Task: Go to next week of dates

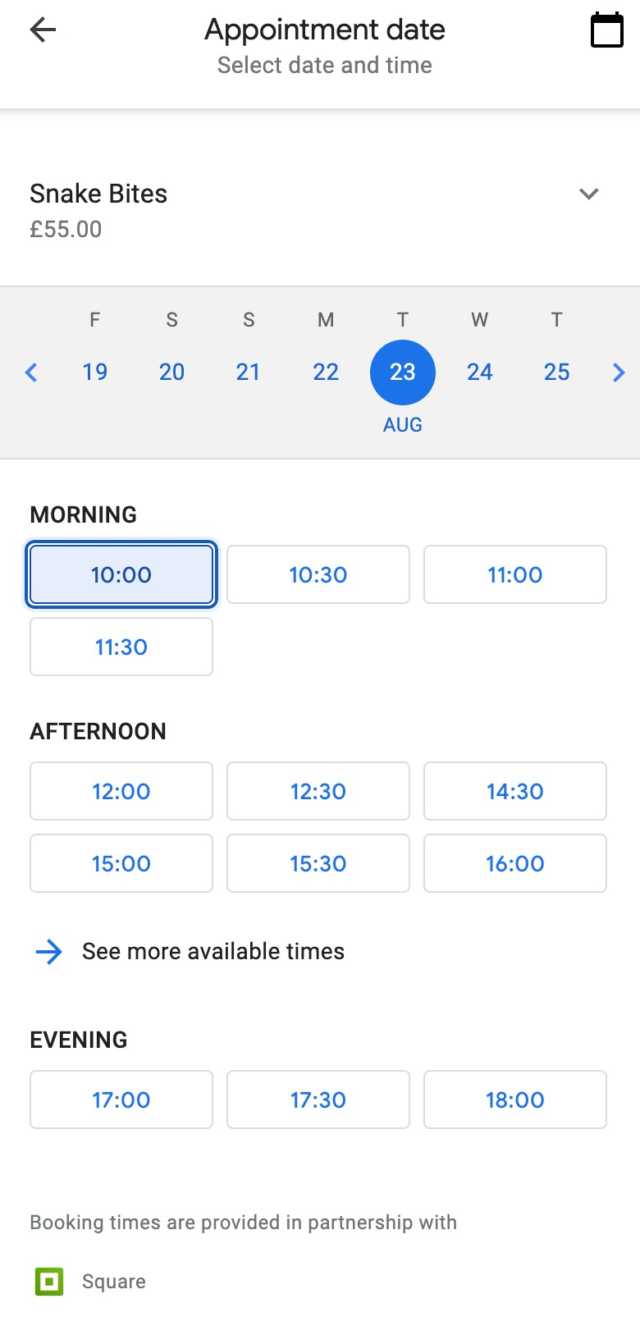Action: tap(618, 373)
